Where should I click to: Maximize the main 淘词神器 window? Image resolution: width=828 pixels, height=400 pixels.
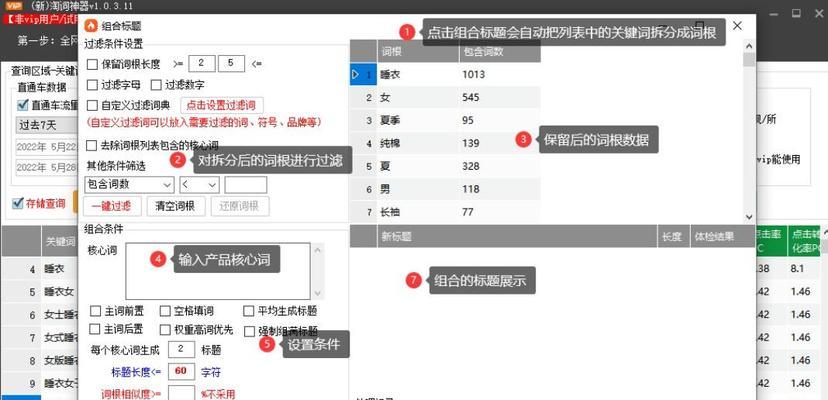pos(796,13)
